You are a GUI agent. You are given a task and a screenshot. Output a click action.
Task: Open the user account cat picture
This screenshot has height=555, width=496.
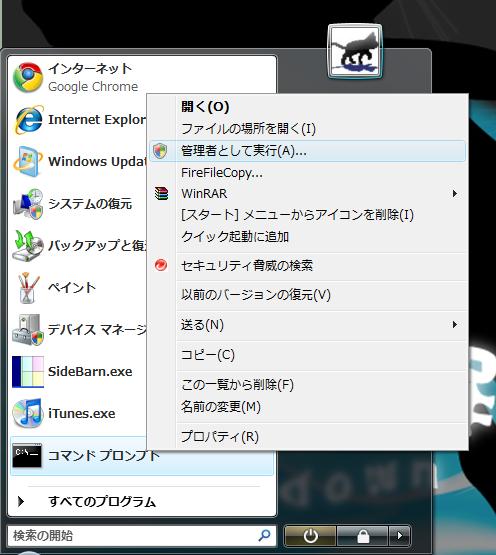pos(355,51)
